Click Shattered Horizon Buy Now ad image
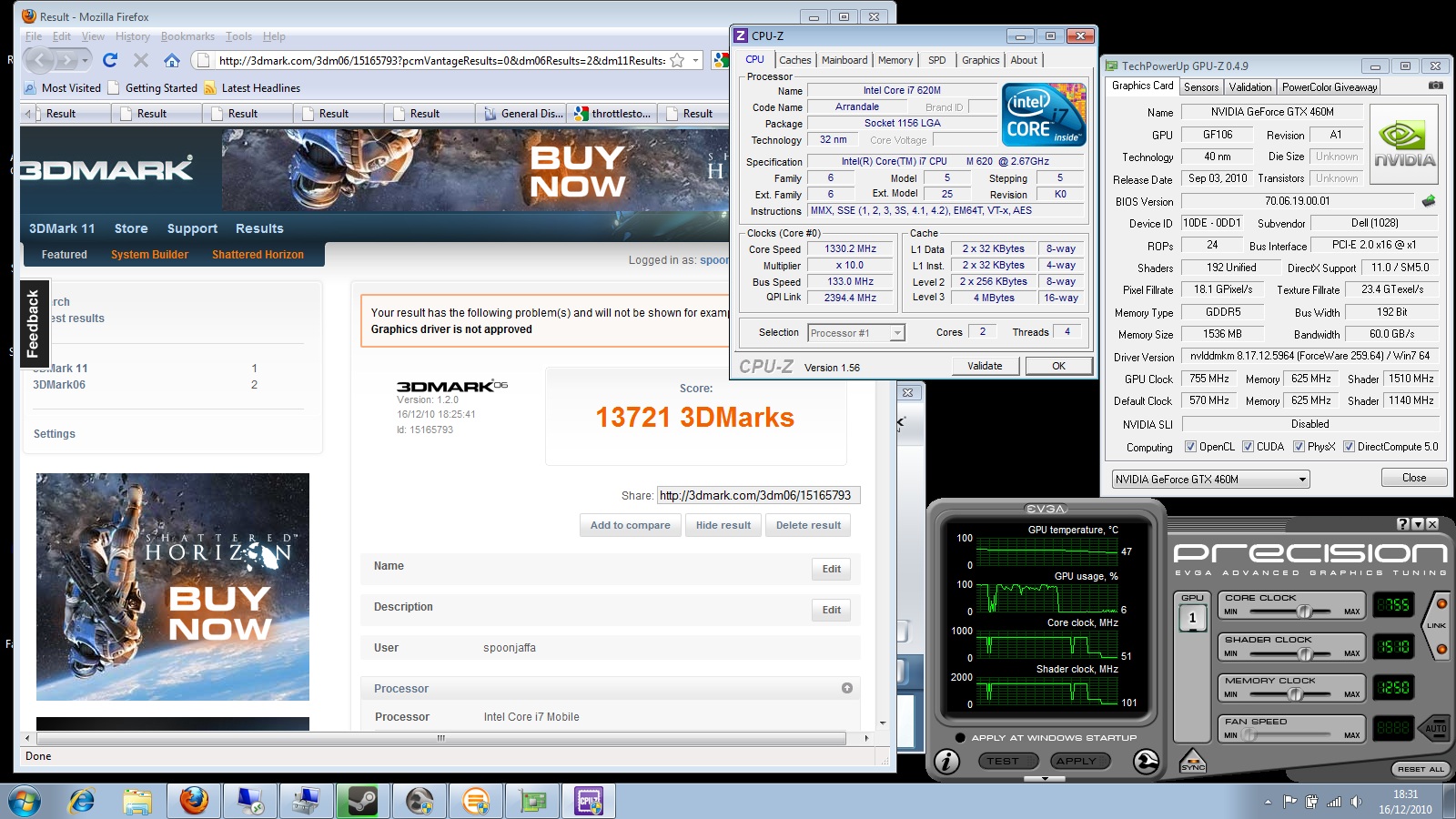Image resolution: width=1456 pixels, height=819 pixels. click(x=173, y=587)
